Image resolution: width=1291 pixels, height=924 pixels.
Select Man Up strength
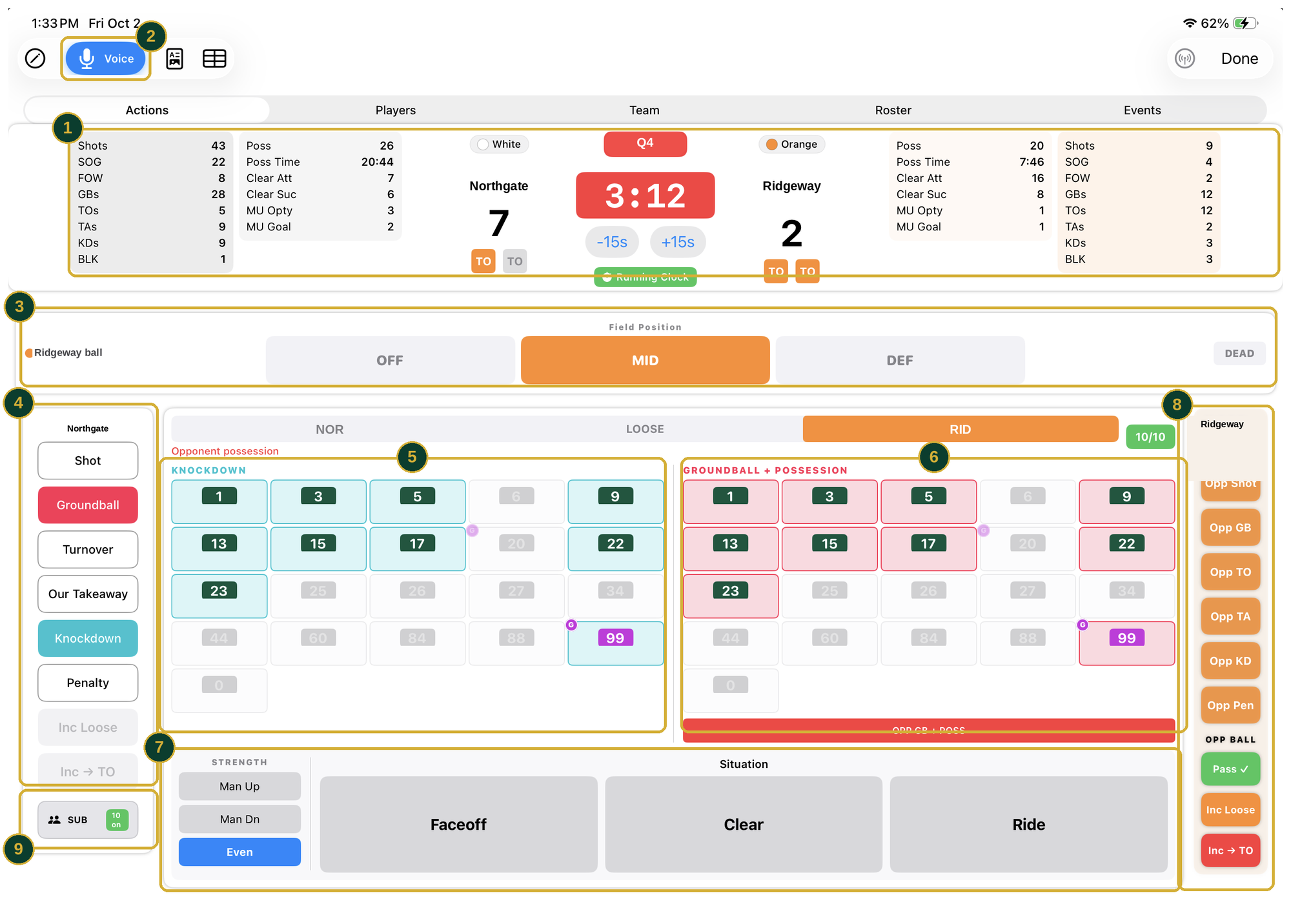point(239,787)
